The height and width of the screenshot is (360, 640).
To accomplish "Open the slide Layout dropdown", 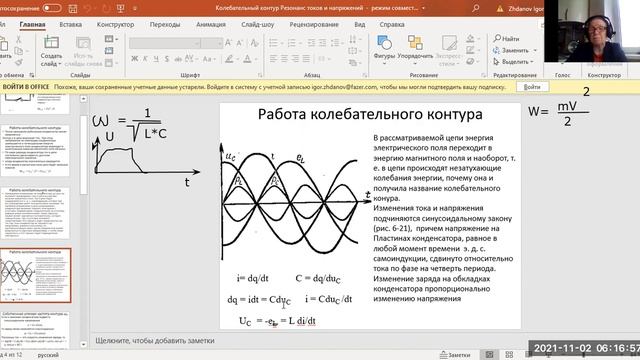I will coord(111,39).
